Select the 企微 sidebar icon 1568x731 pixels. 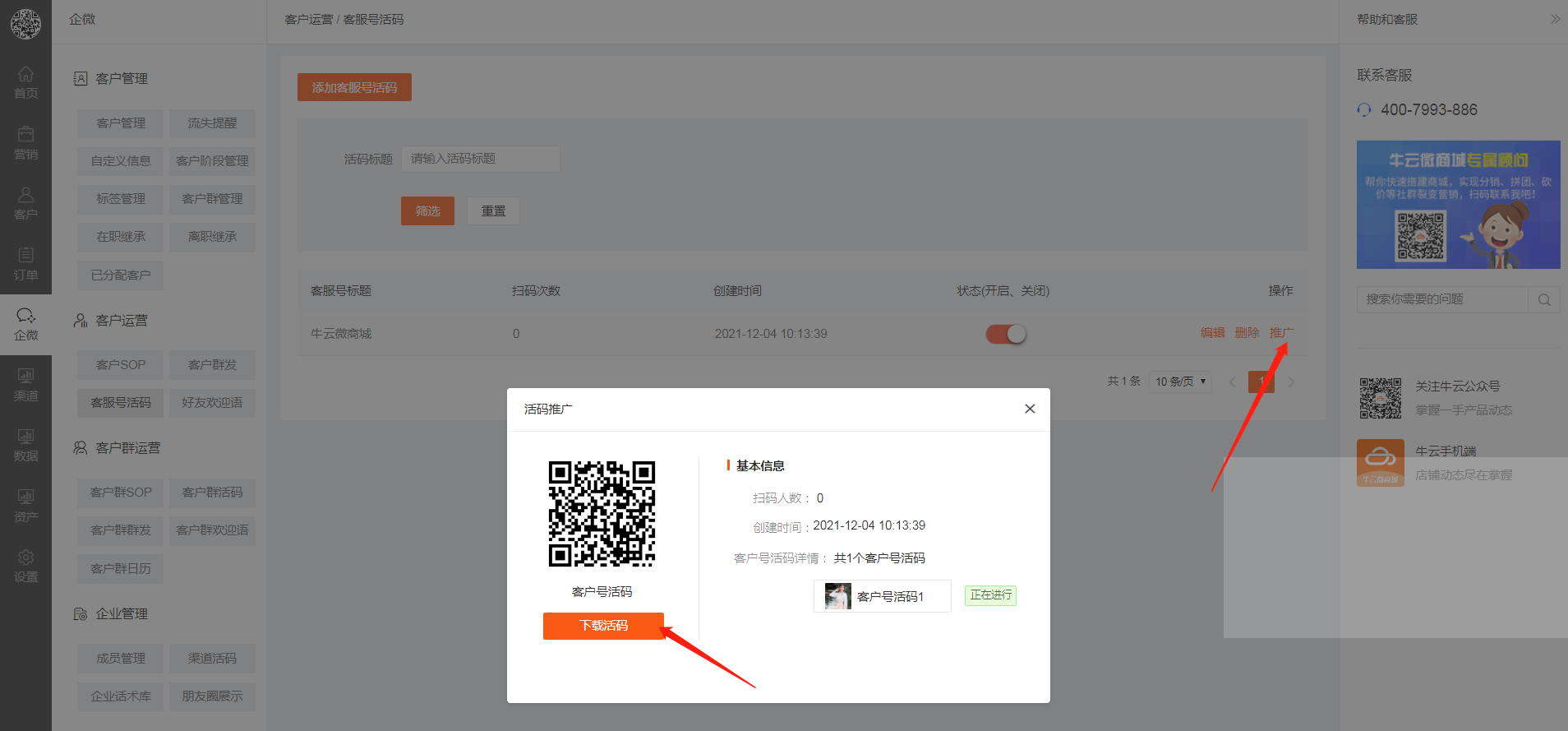25,324
